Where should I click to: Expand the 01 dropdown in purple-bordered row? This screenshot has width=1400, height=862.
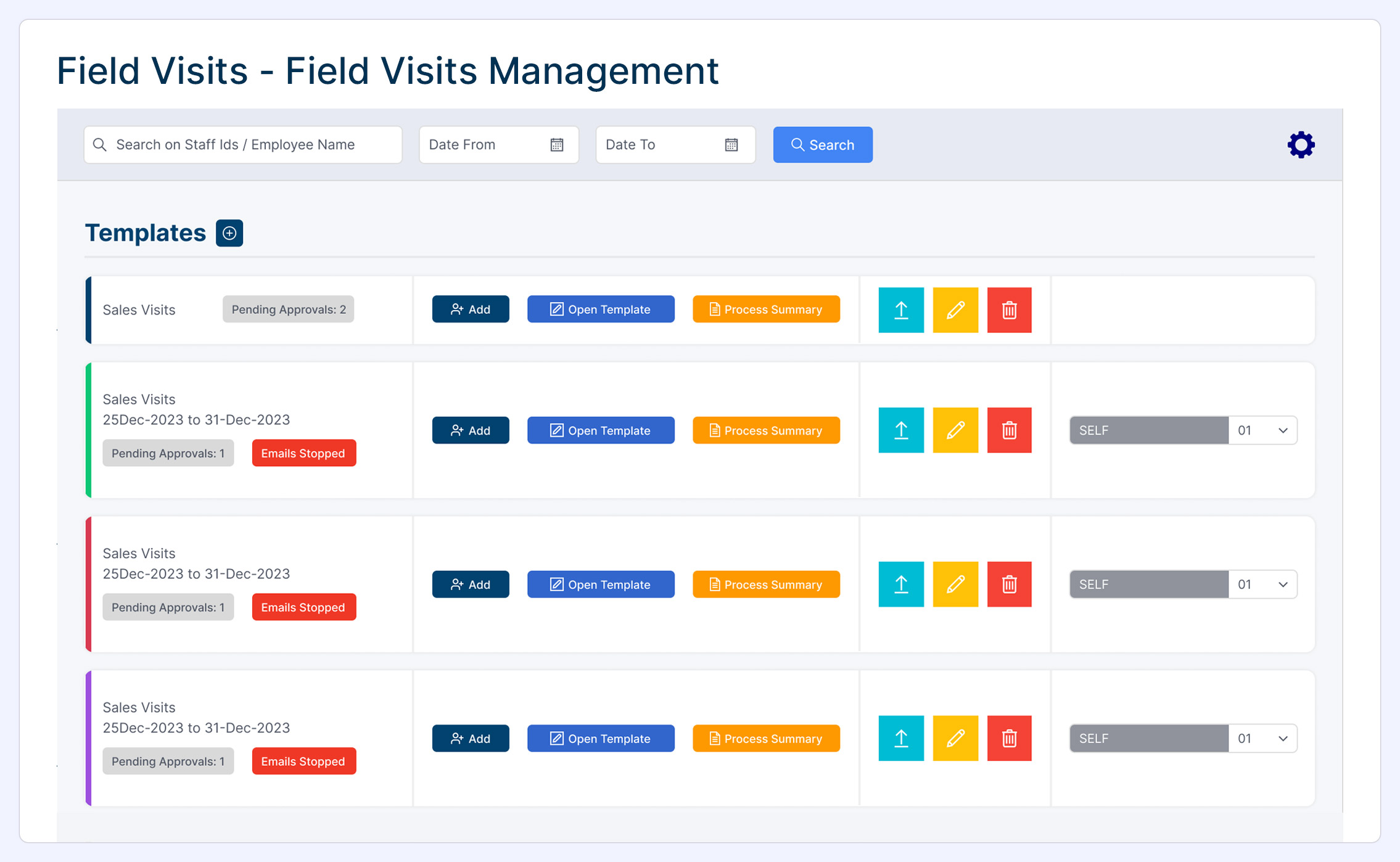point(1262,739)
